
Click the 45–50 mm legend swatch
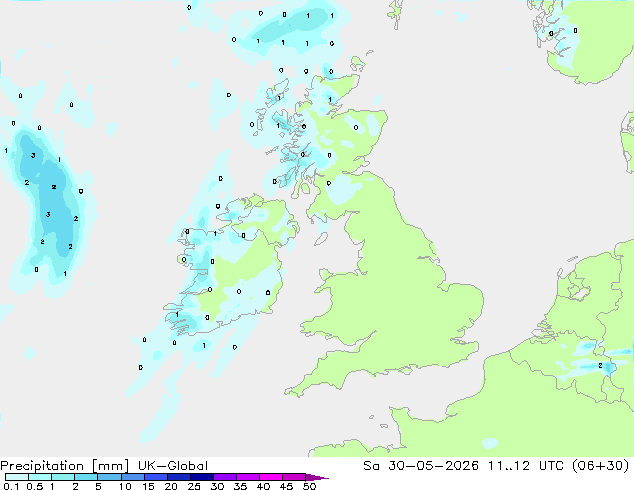(294, 477)
